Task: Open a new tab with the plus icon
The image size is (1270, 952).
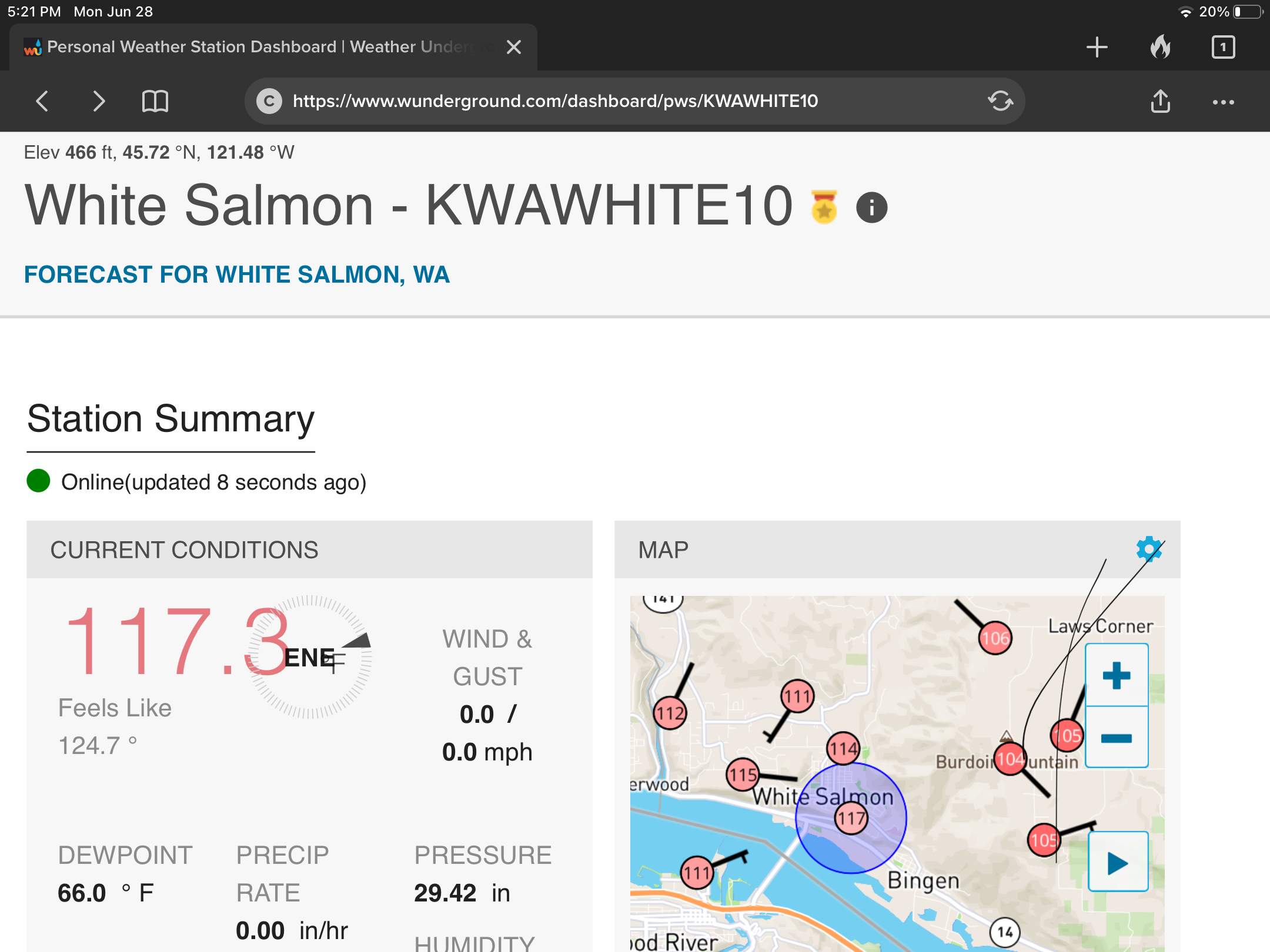Action: click(x=1097, y=47)
